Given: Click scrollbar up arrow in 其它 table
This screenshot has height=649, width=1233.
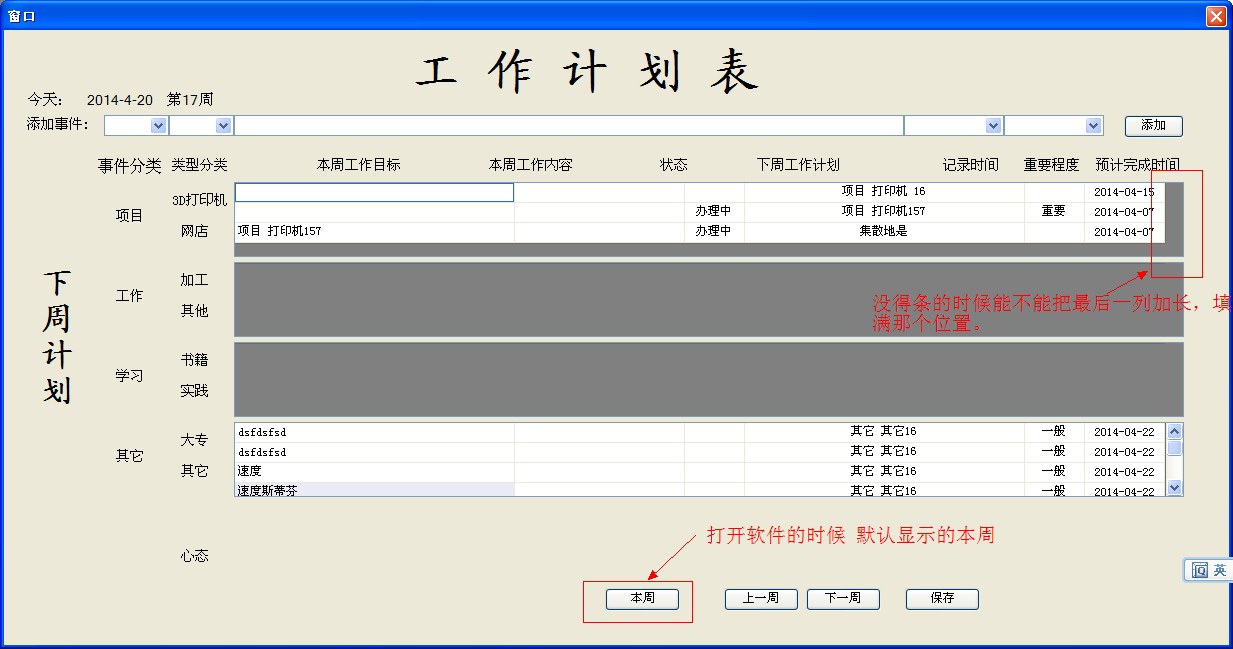Looking at the screenshot, I should (1174, 431).
